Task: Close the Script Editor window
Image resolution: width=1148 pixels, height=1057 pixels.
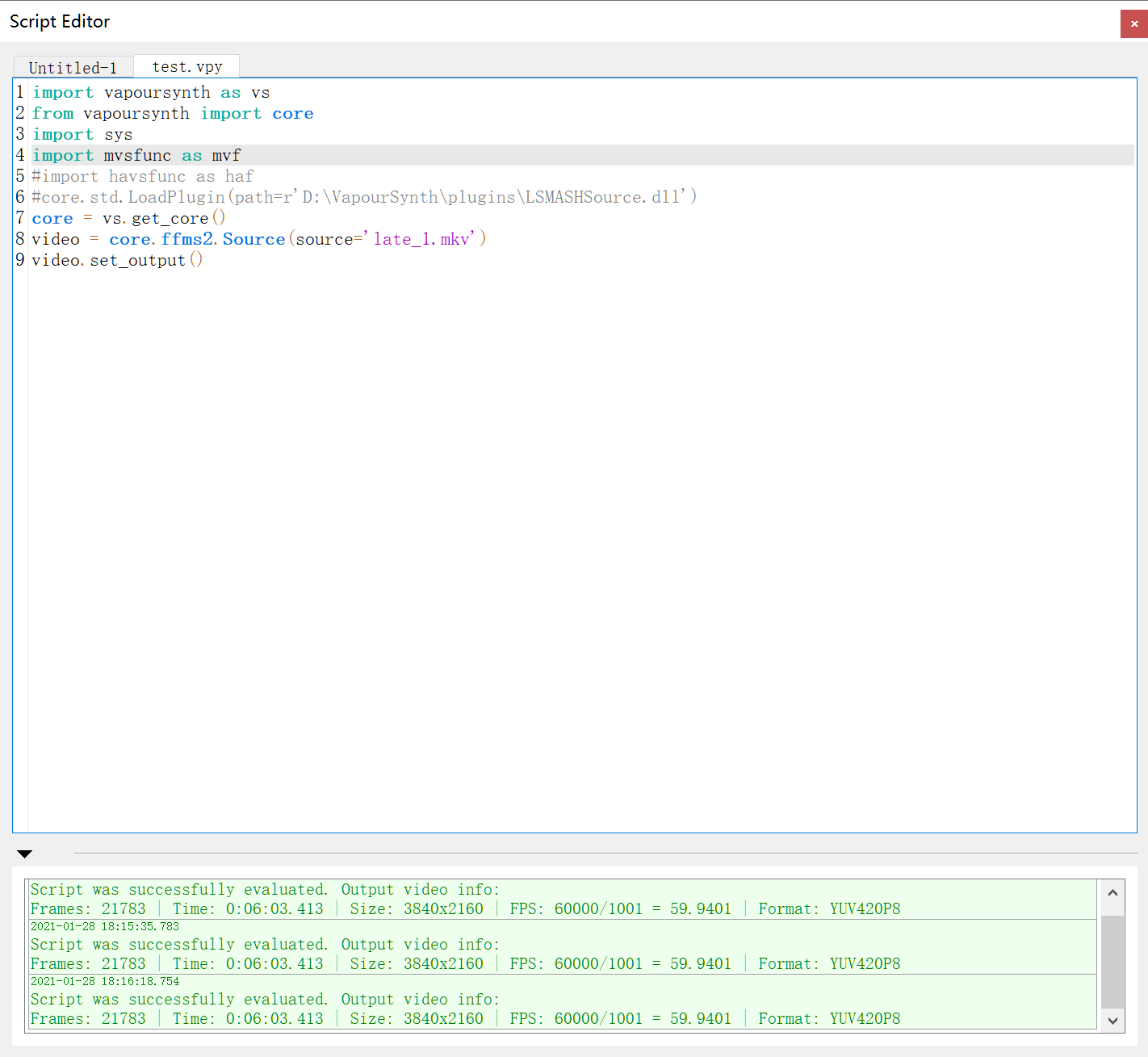Action: pos(1133,23)
